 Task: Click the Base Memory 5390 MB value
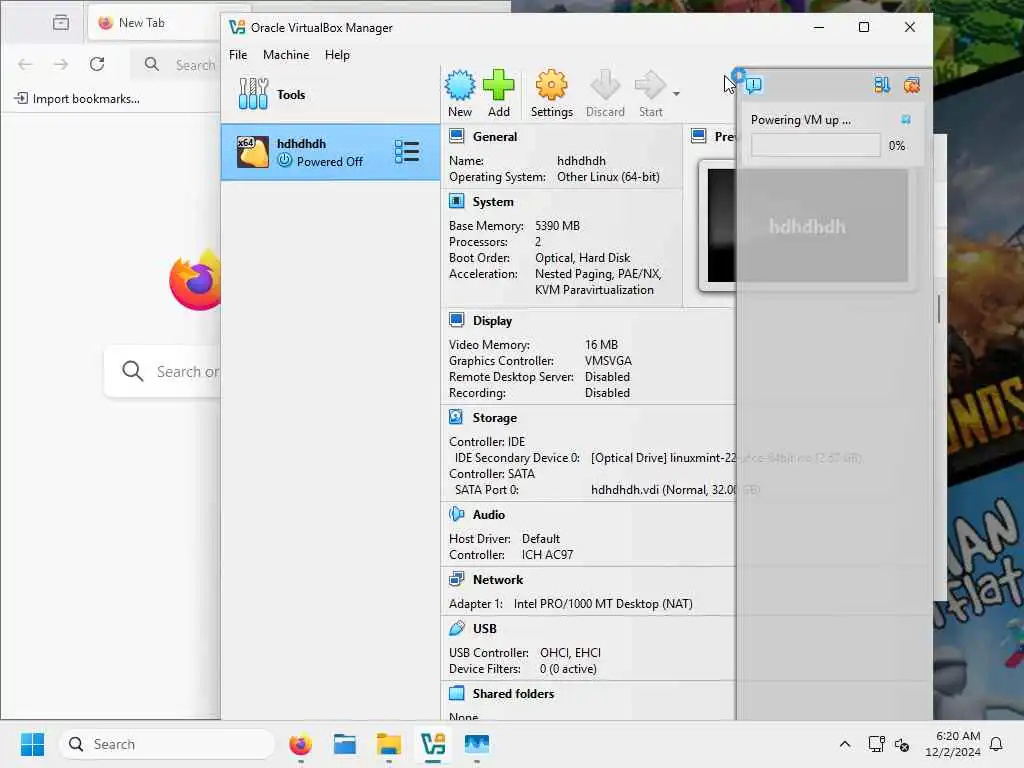557,226
